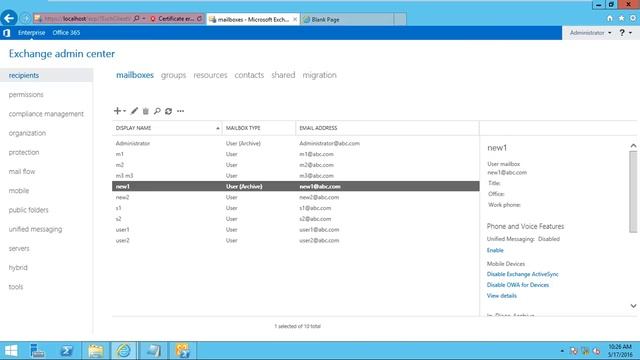The width and height of the screenshot is (640, 360).
Task: Switch to the groups tab
Action: coord(173,75)
